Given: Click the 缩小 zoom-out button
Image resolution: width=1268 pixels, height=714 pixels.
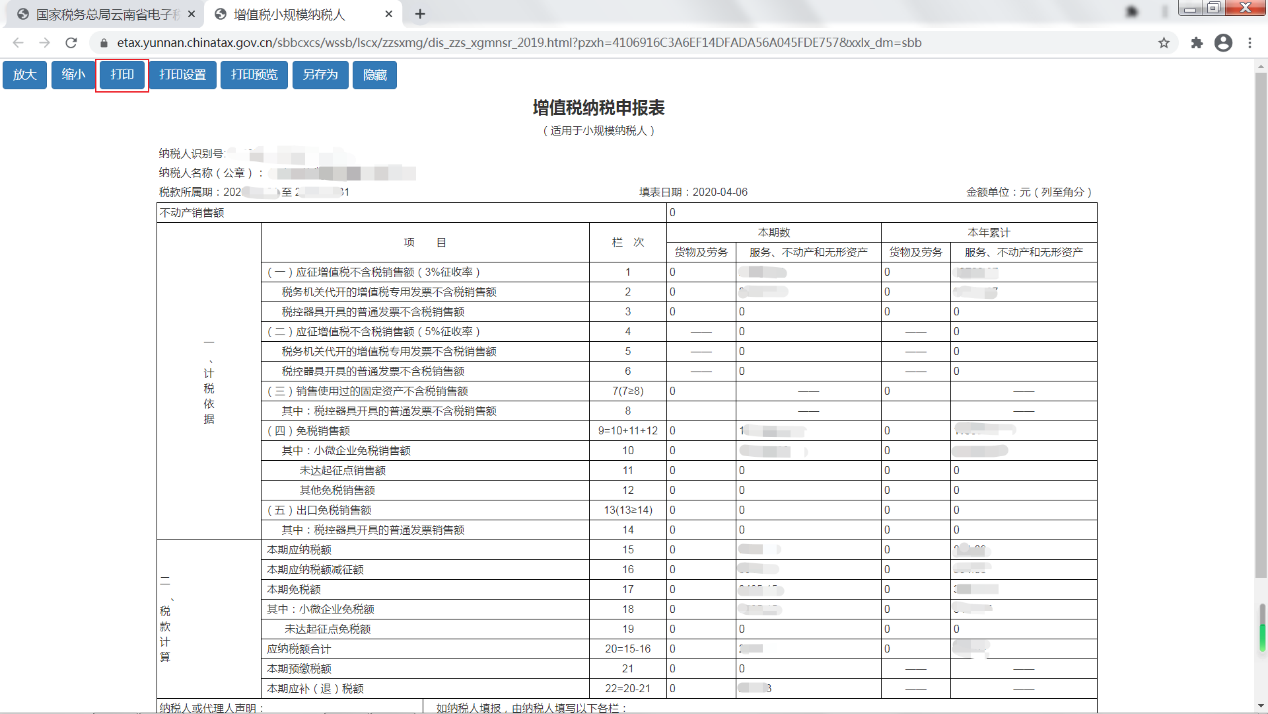Looking at the screenshot, I should point(73,75).
